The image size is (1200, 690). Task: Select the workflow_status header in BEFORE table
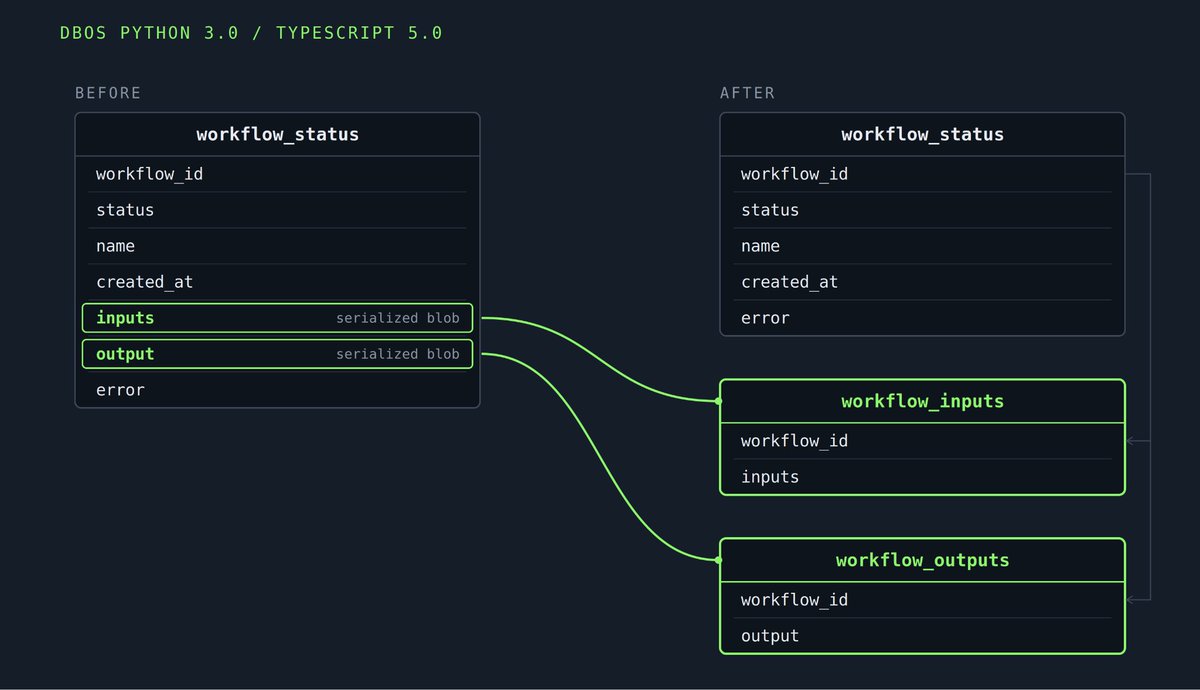[x=278, y=134]
